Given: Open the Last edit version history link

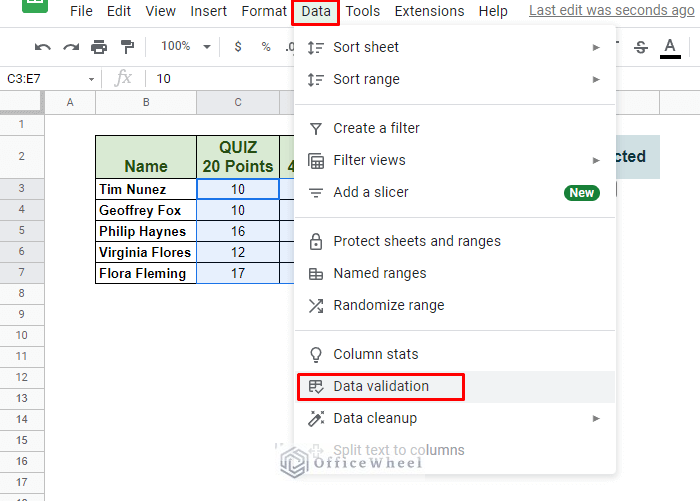Looking at the screenshot, I should (612, 10).
